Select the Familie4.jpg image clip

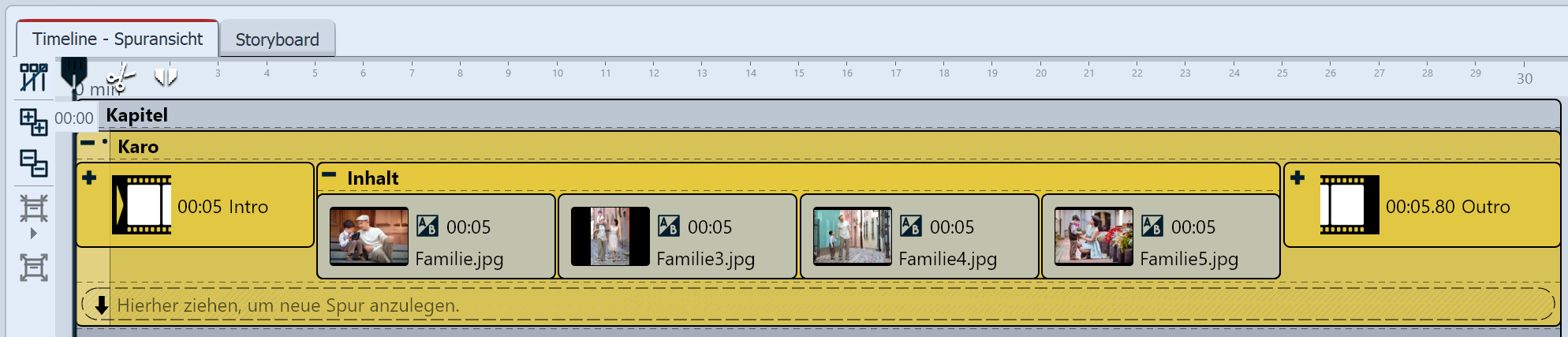tap(919, 237)
